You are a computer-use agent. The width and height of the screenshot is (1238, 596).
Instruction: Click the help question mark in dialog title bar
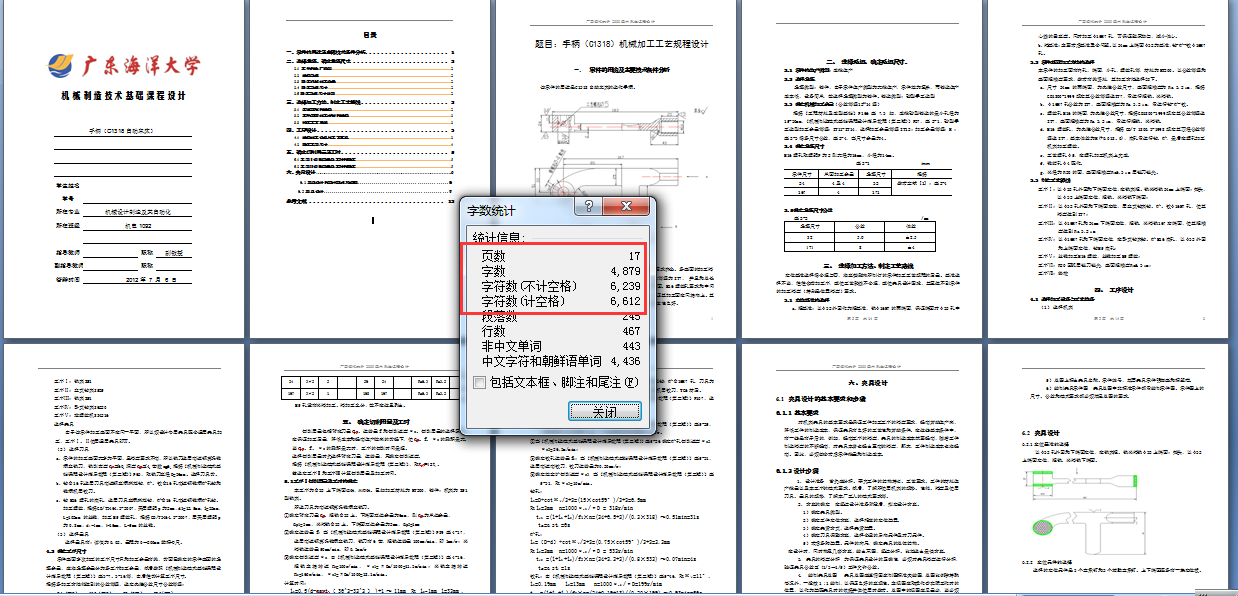point(591,207)
